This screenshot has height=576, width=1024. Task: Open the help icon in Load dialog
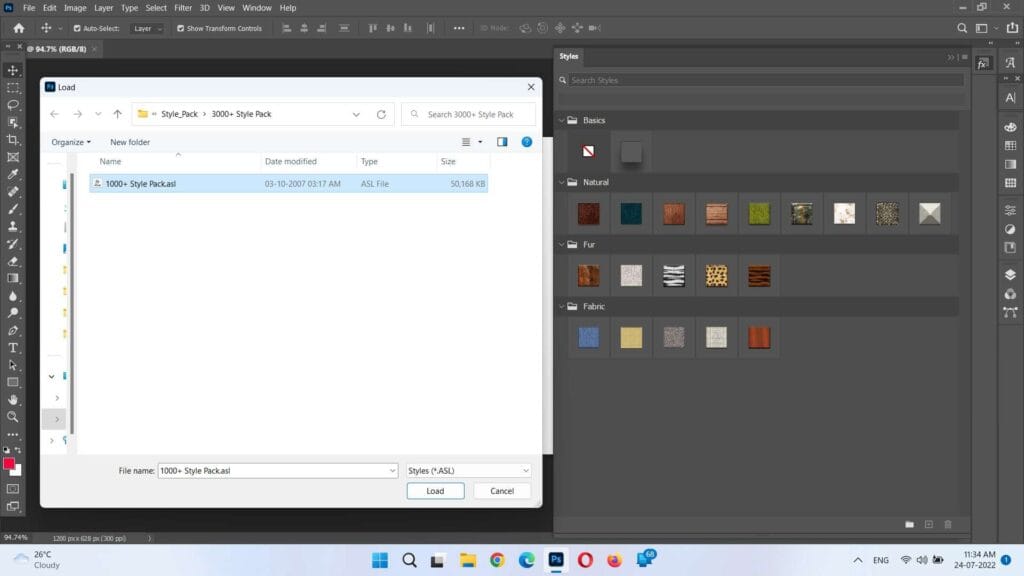(526, 142)
